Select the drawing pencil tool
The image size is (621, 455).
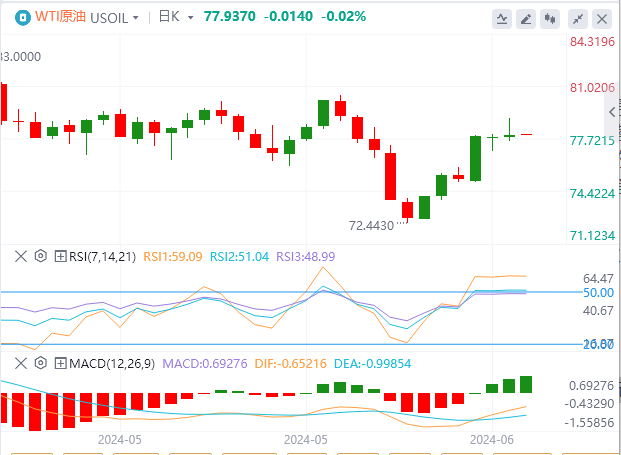[x=526, y=19]
